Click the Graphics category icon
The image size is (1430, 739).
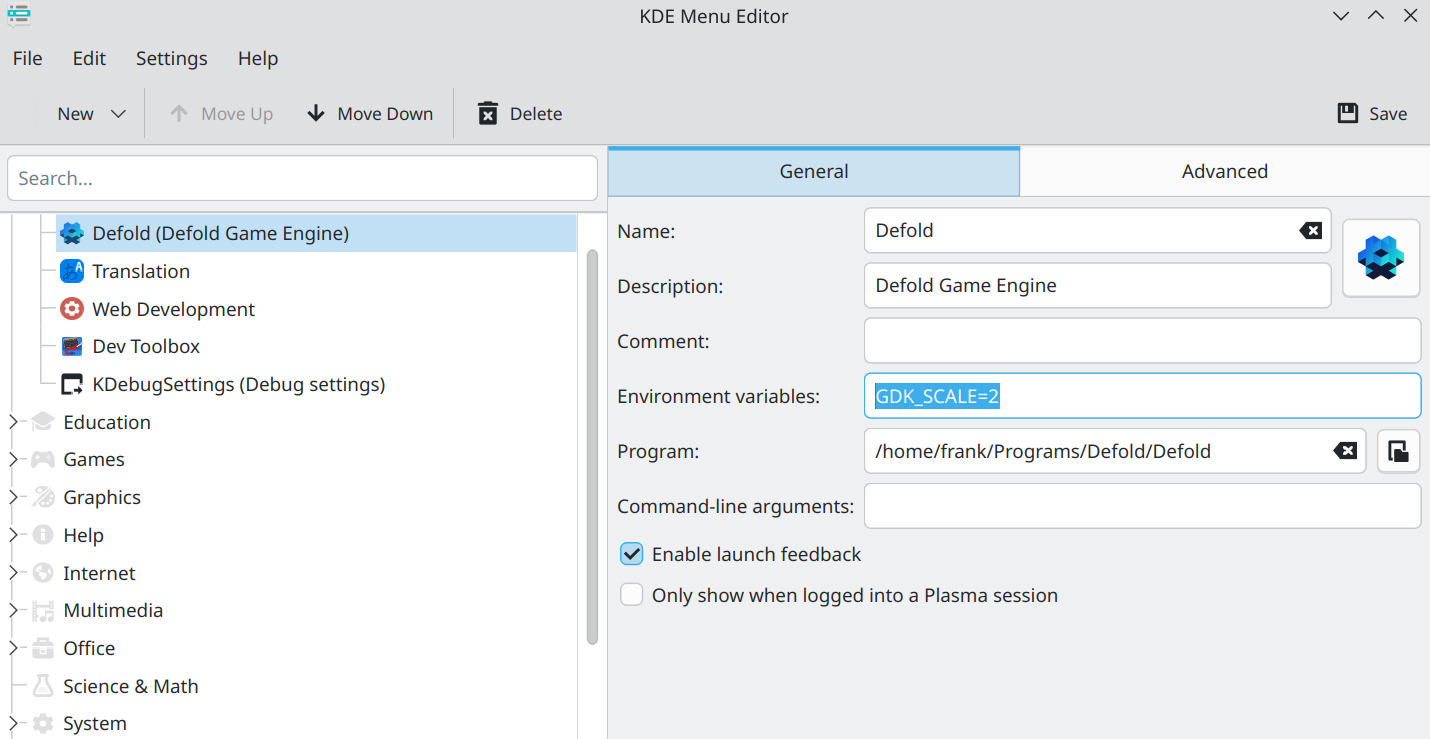42,497
